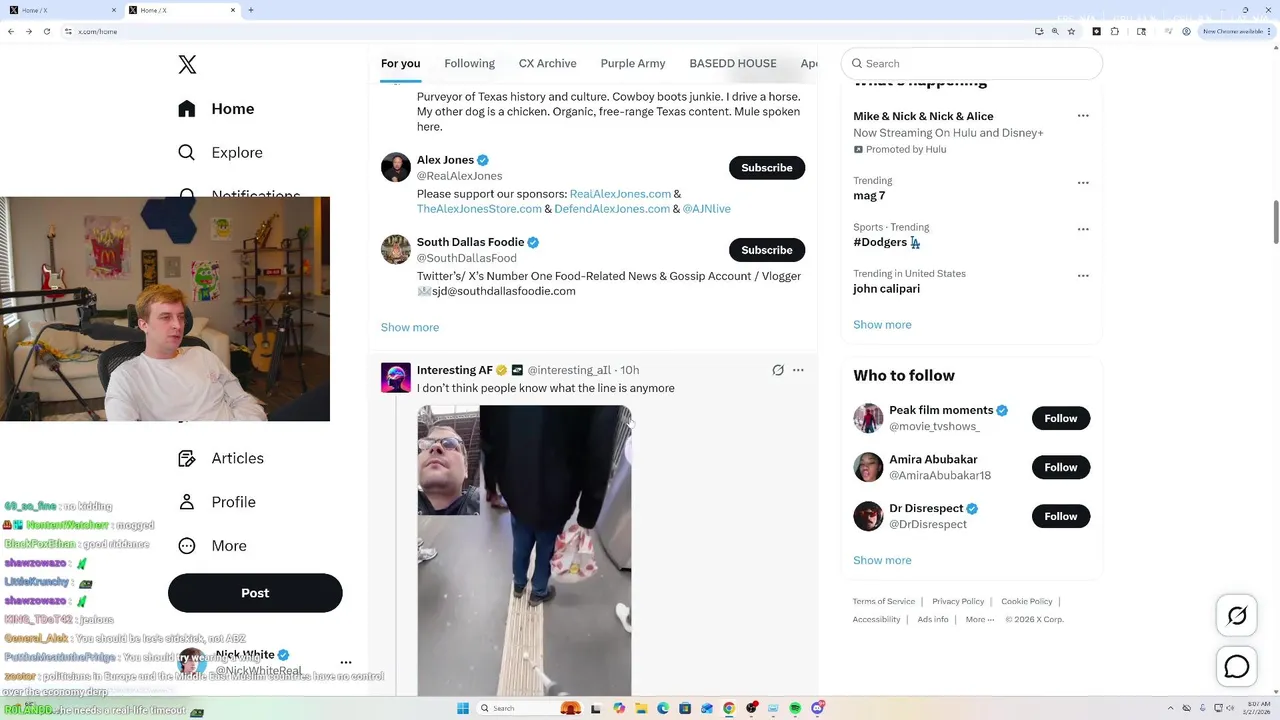Go to Profile in sidebar
Screen dimensions: 1280x720
pos(216,502)
